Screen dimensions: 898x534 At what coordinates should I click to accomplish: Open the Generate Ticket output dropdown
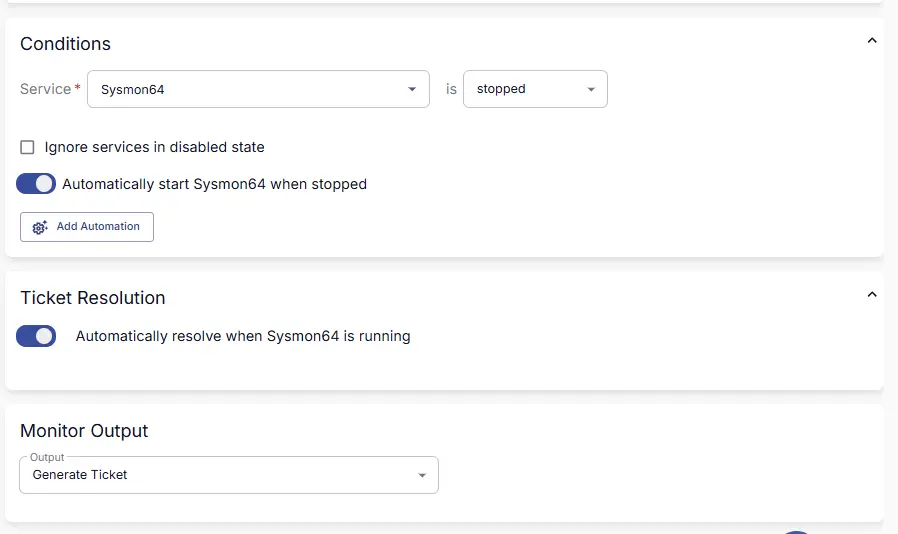point(220,475)
